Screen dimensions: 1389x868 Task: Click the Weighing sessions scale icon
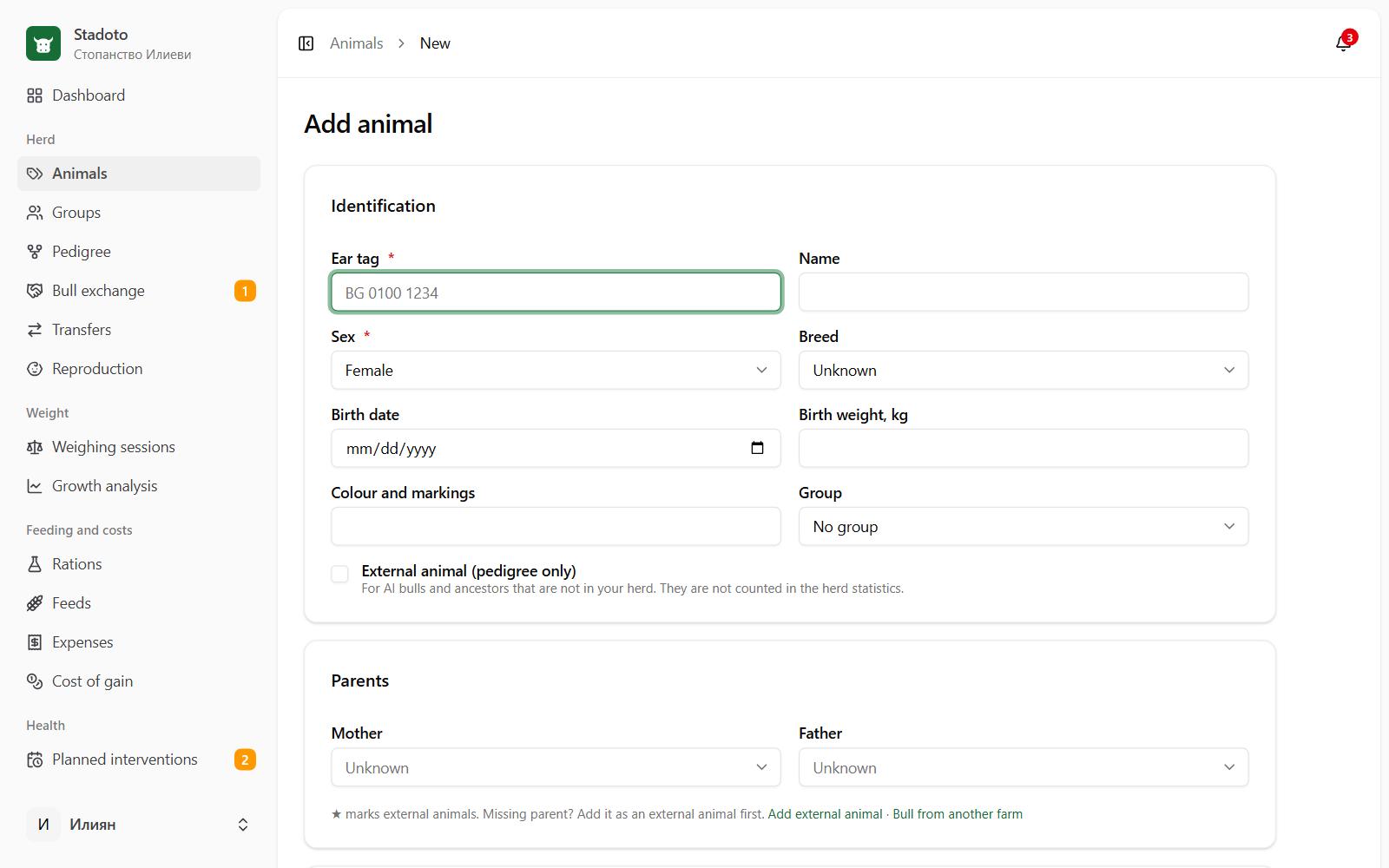click(35, 447)
